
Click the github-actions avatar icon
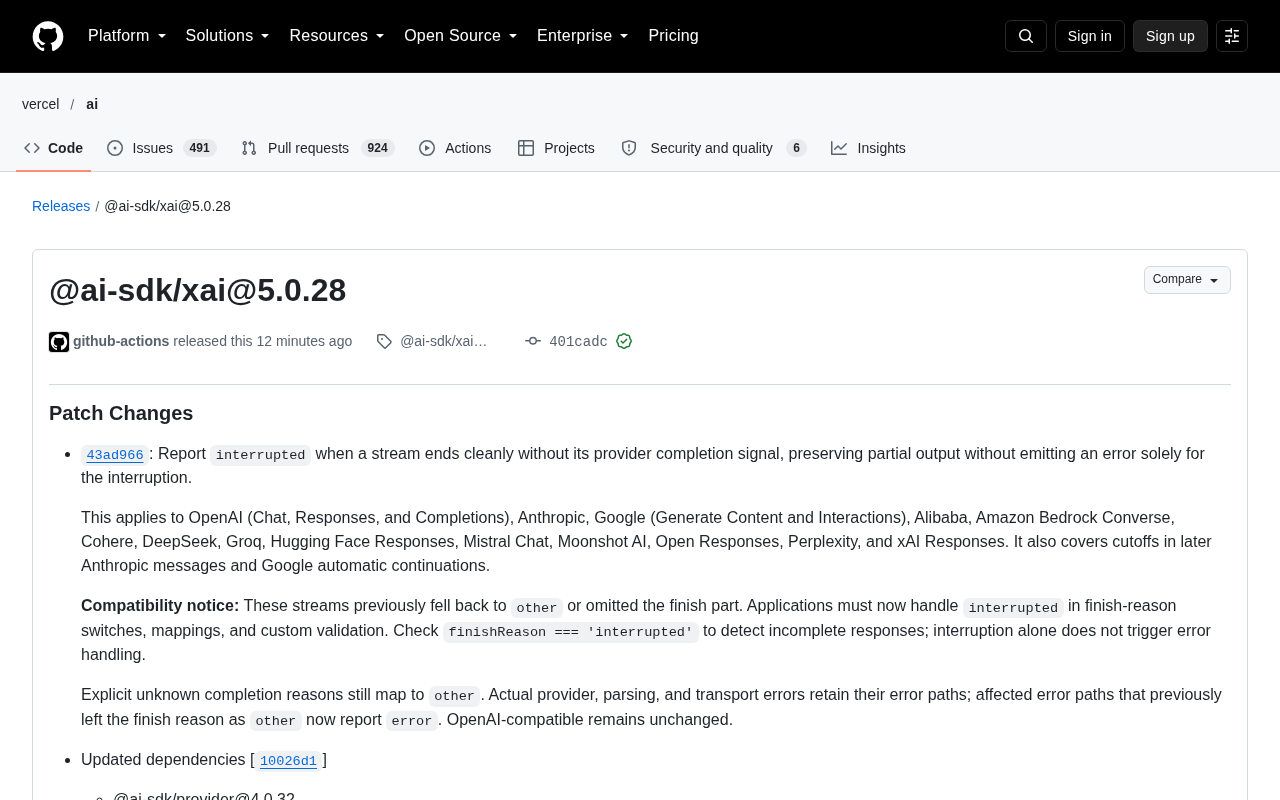[x=59, y=342]
